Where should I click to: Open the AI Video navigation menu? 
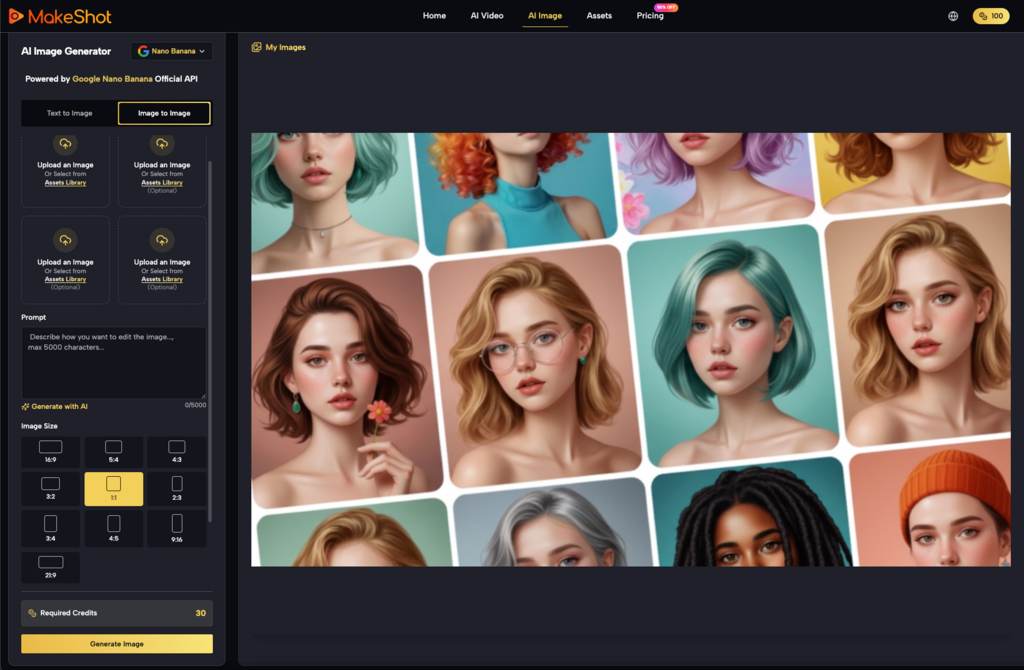[x=487, y=16]
